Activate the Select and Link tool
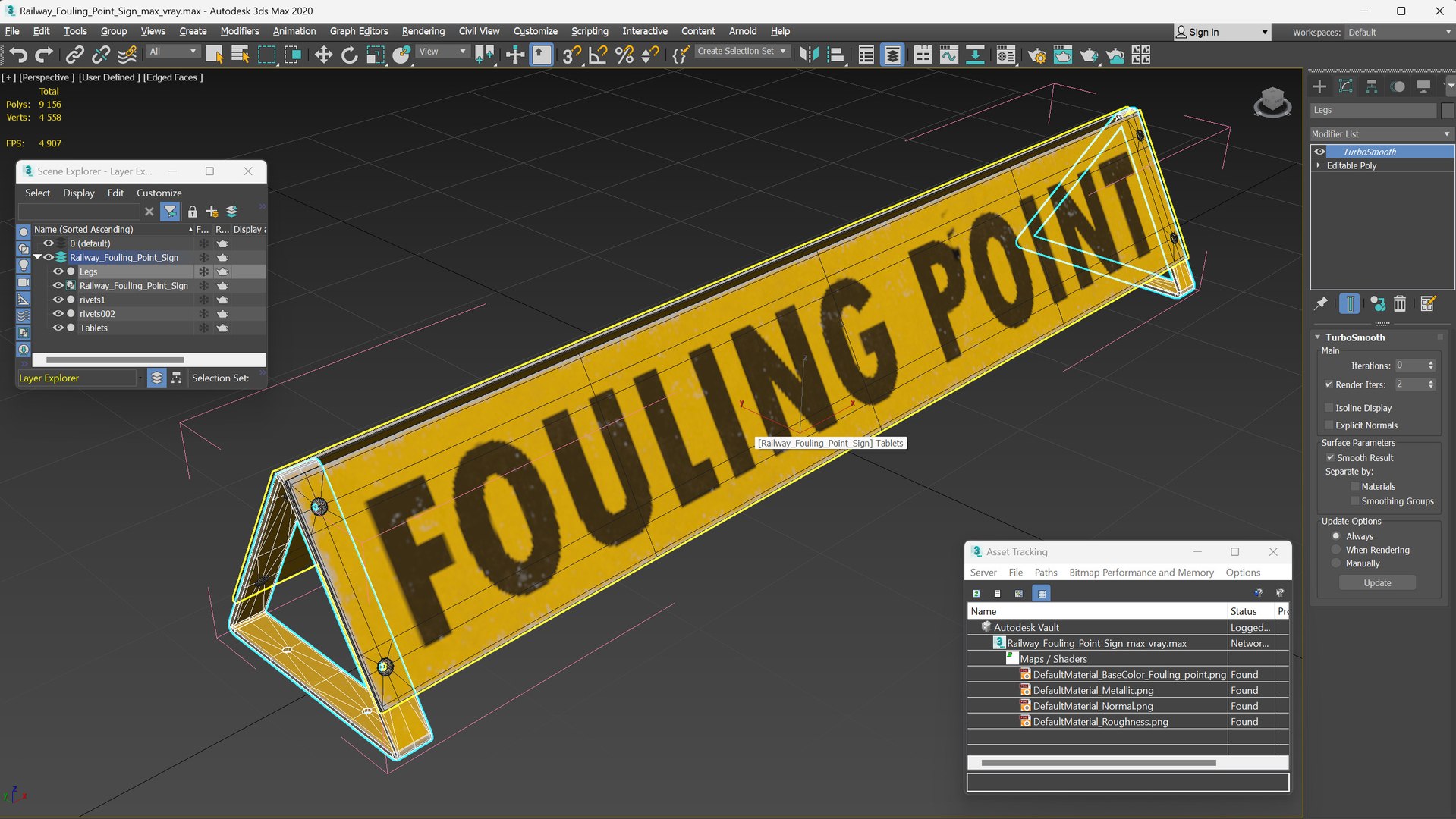This screenshot has width=1456, height=819. pos(74,54)
